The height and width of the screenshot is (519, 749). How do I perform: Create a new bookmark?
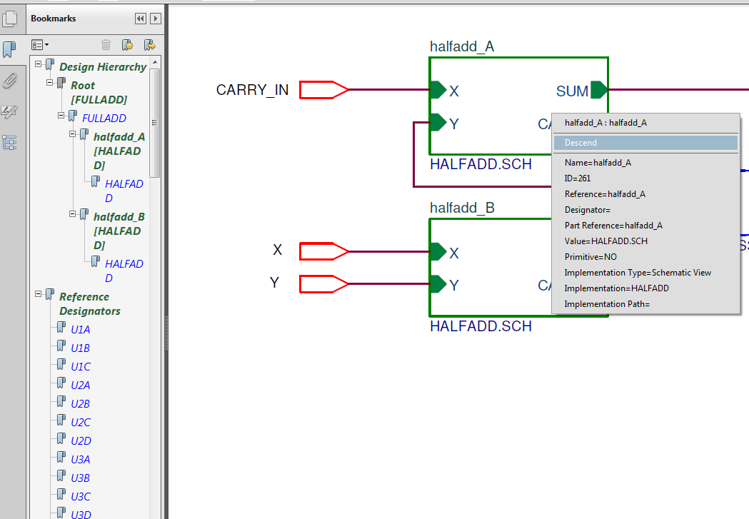pyautogui.click(x=127, y=45)
